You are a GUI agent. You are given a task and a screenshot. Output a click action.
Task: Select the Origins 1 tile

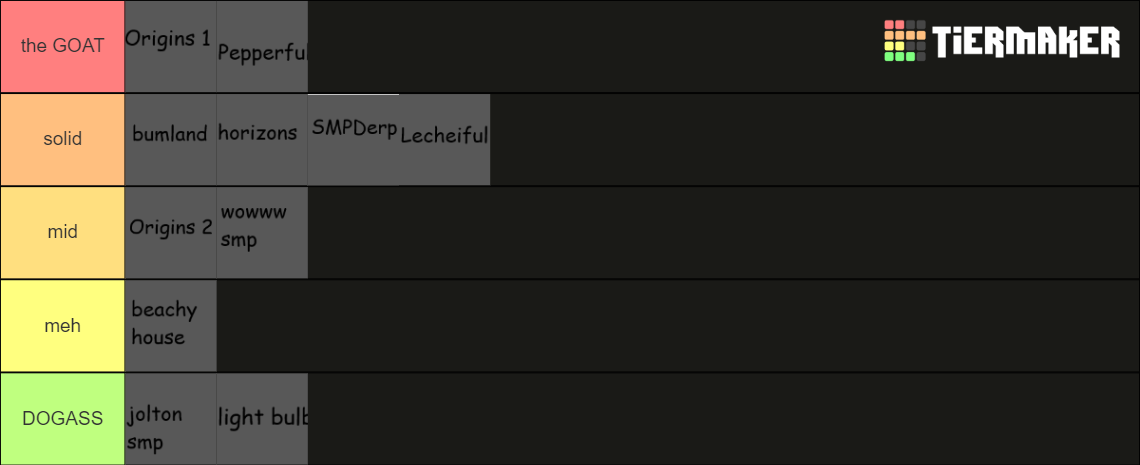(x=170, y=46)
